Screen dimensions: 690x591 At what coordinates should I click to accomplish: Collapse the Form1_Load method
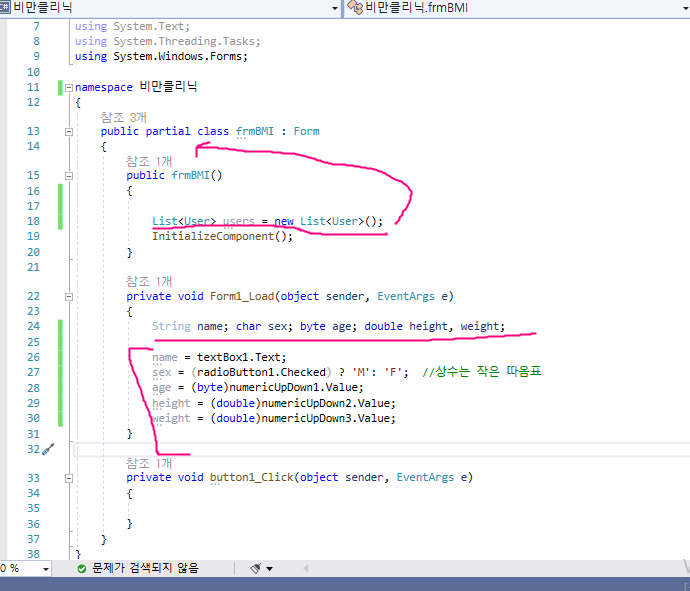click(69, 297)
